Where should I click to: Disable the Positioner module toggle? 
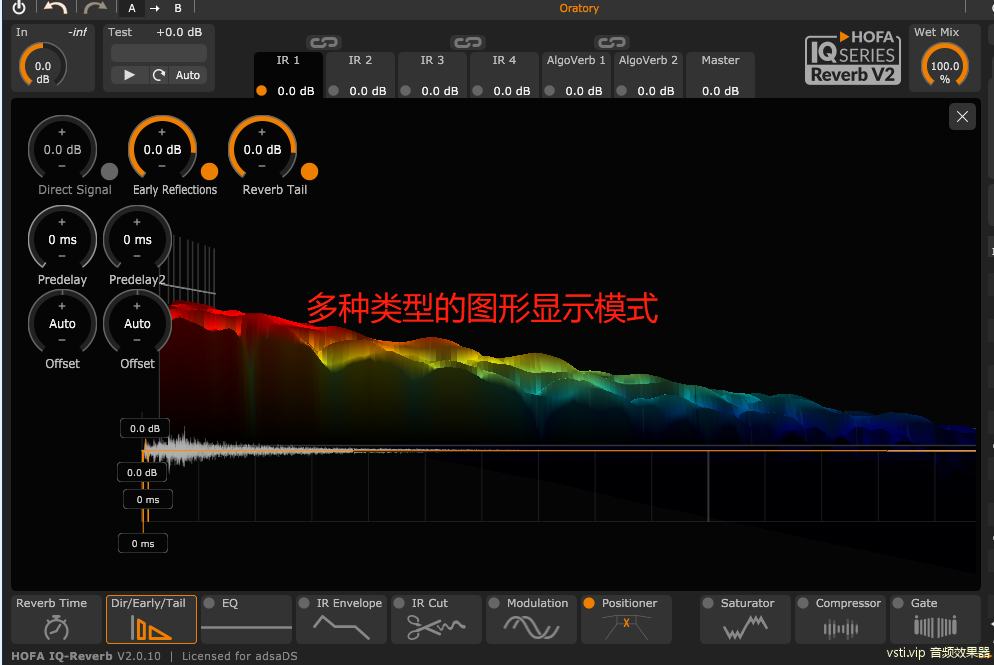(x=589, y=603)
